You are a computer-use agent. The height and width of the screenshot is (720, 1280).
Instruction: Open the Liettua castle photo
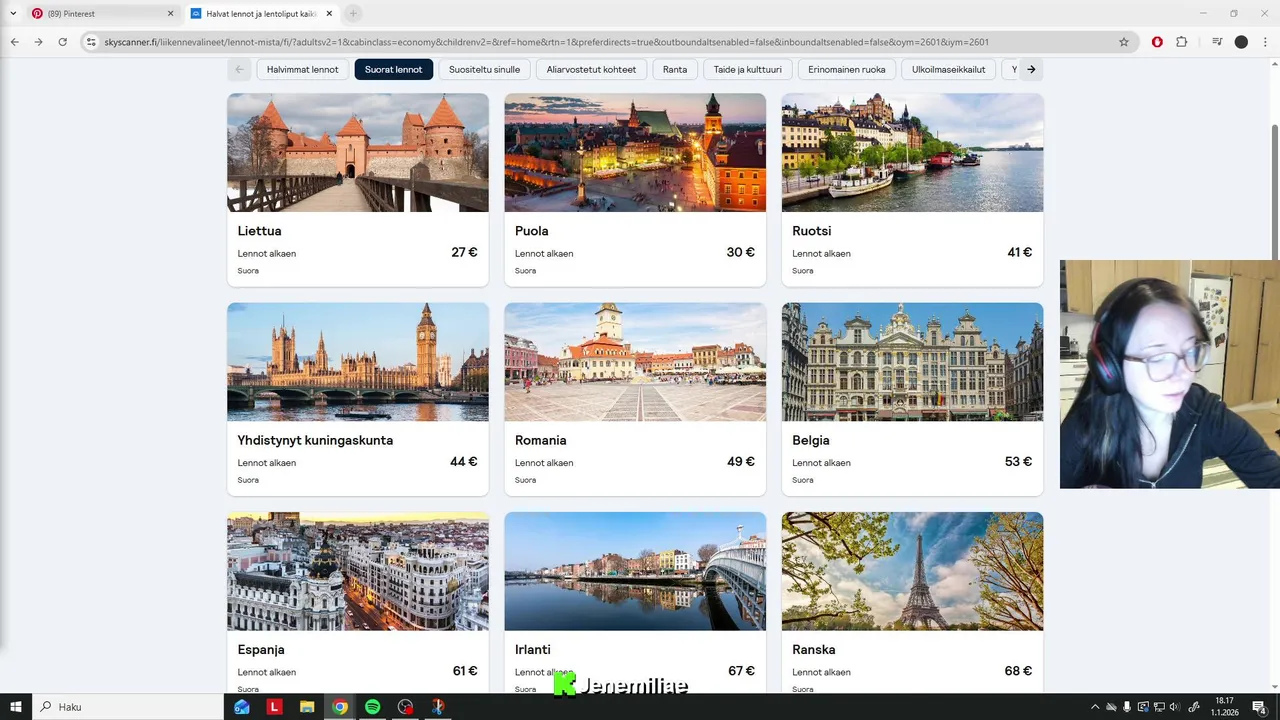358,152
